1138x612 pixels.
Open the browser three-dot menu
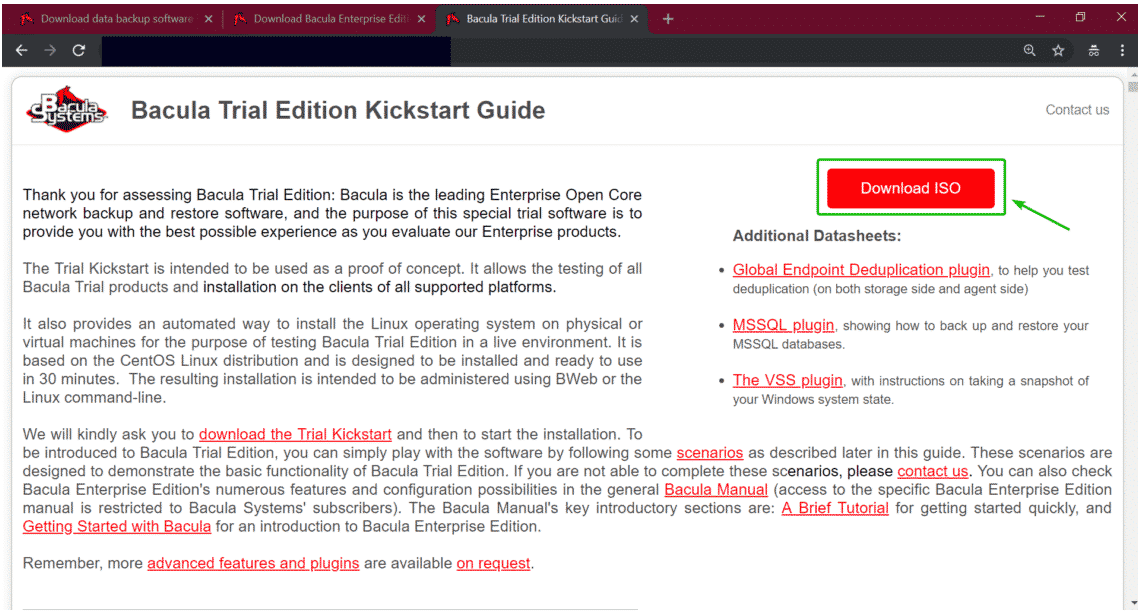pos(1122,50)
